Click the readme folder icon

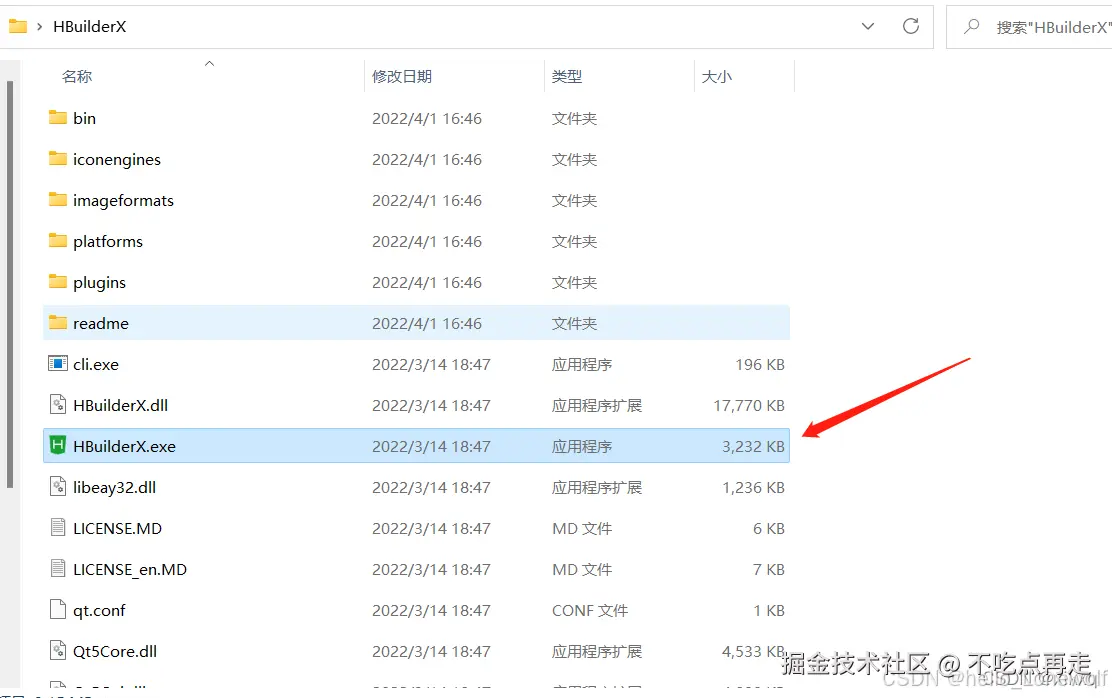point(57,323)
